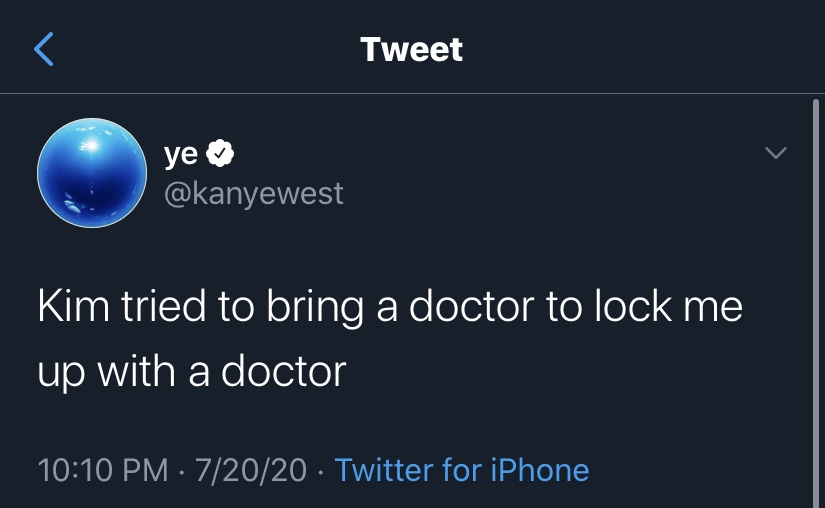The height and width of the screenshot is (508, 825).
Task: Click the first "doctor" word in the tweet
Action: pos(467,307)
